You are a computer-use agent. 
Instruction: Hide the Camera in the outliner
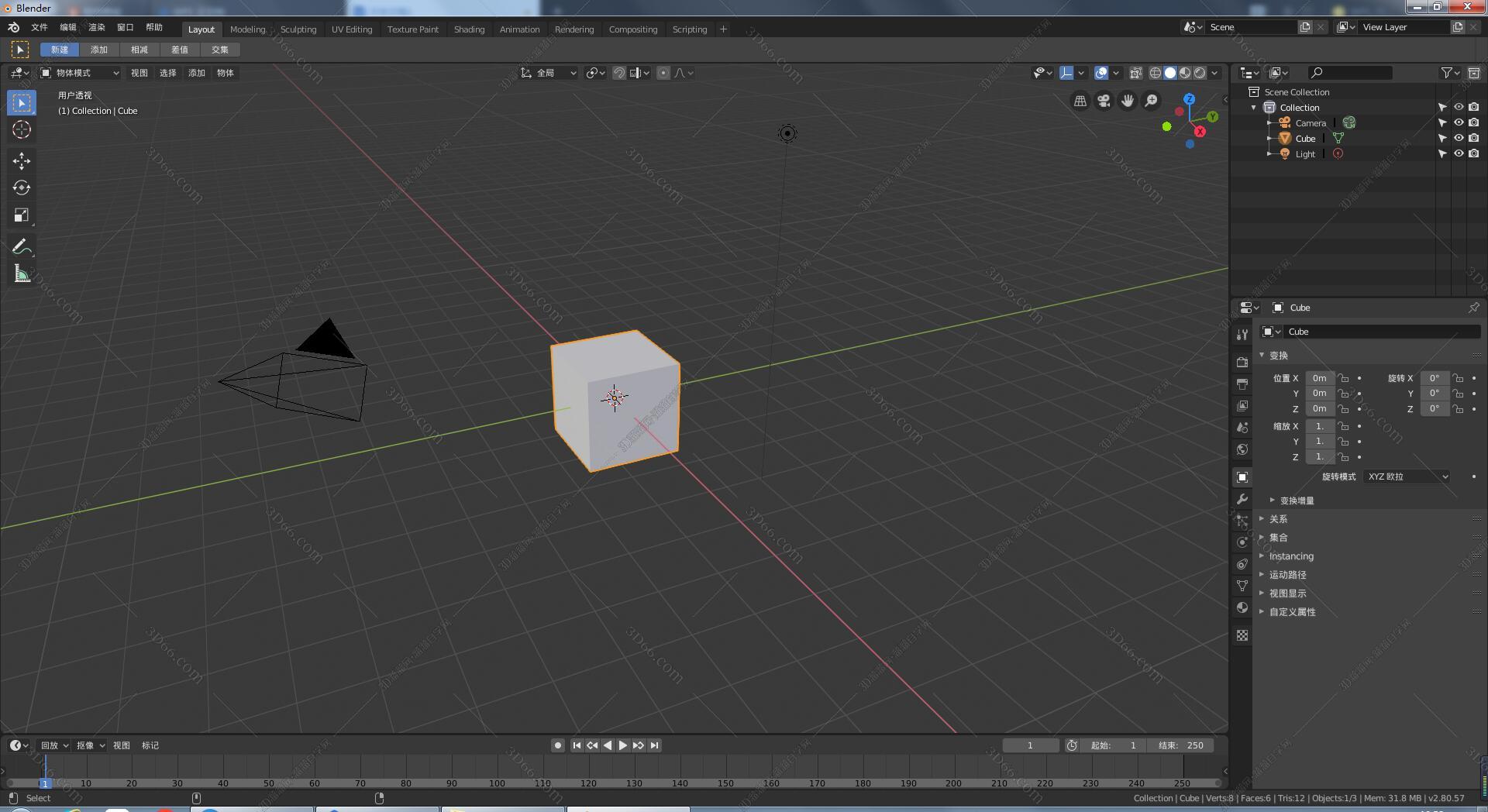point(1458,123)
